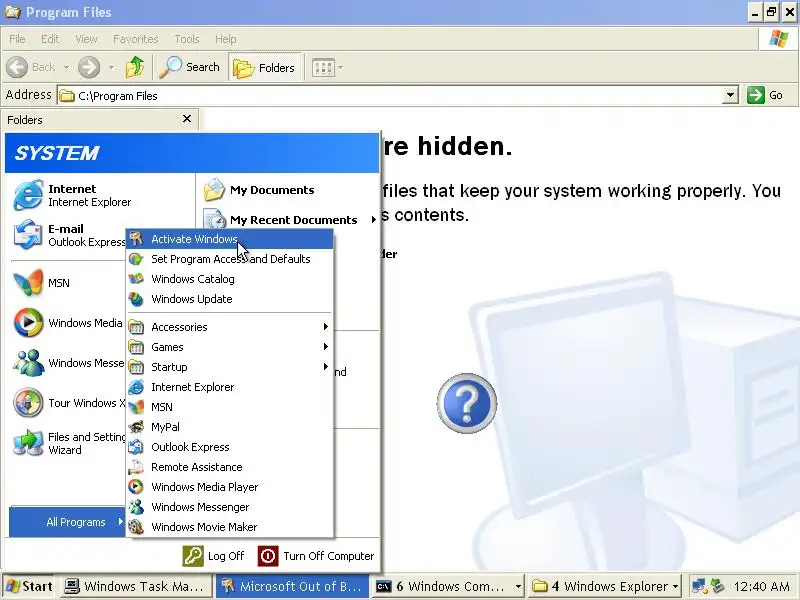Open the View menu

86,39
